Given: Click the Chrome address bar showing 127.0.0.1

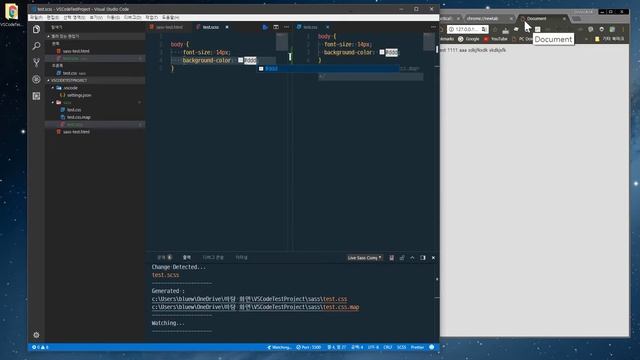Looking at the screenshot, I should pyautogui.click(x=467, y=29).
